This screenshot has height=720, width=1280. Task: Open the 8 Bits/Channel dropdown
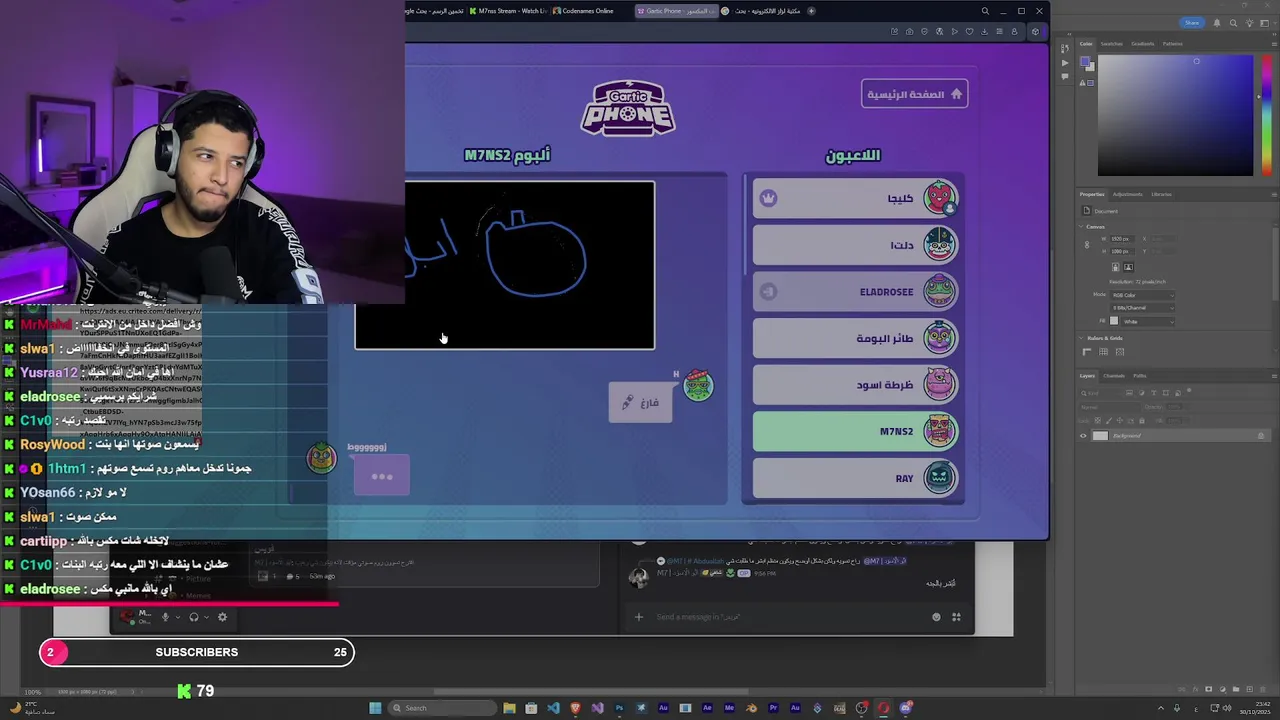coord(1142,308)
